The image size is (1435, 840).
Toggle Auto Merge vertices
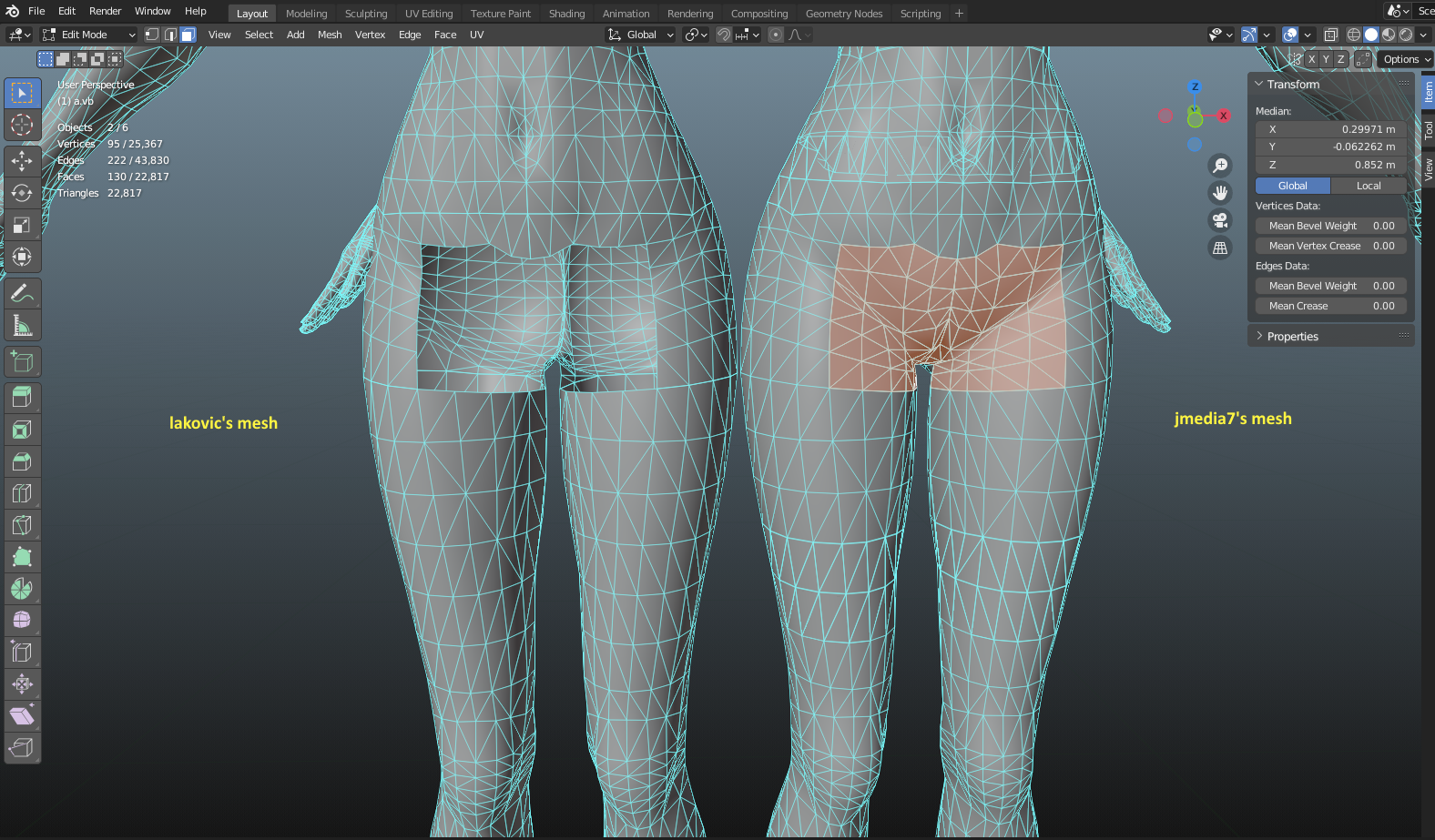click(x=1363, y=59)
